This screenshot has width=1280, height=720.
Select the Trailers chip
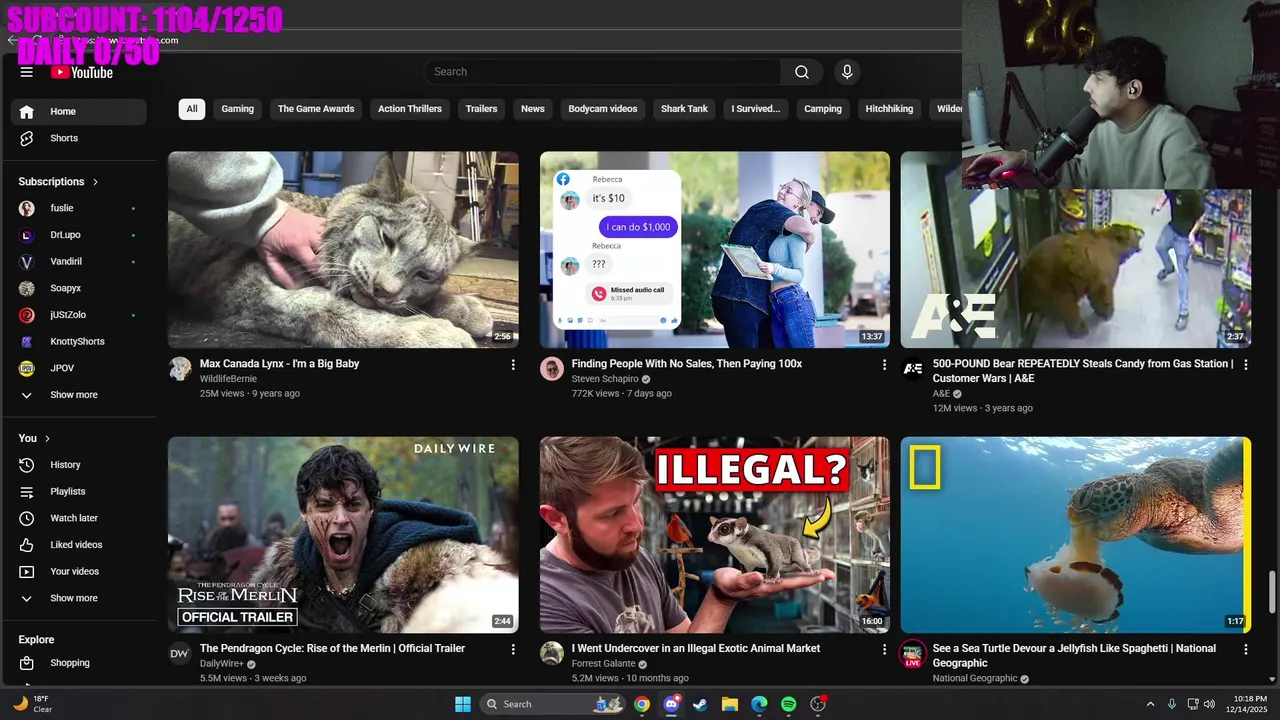tap(481, 109)
